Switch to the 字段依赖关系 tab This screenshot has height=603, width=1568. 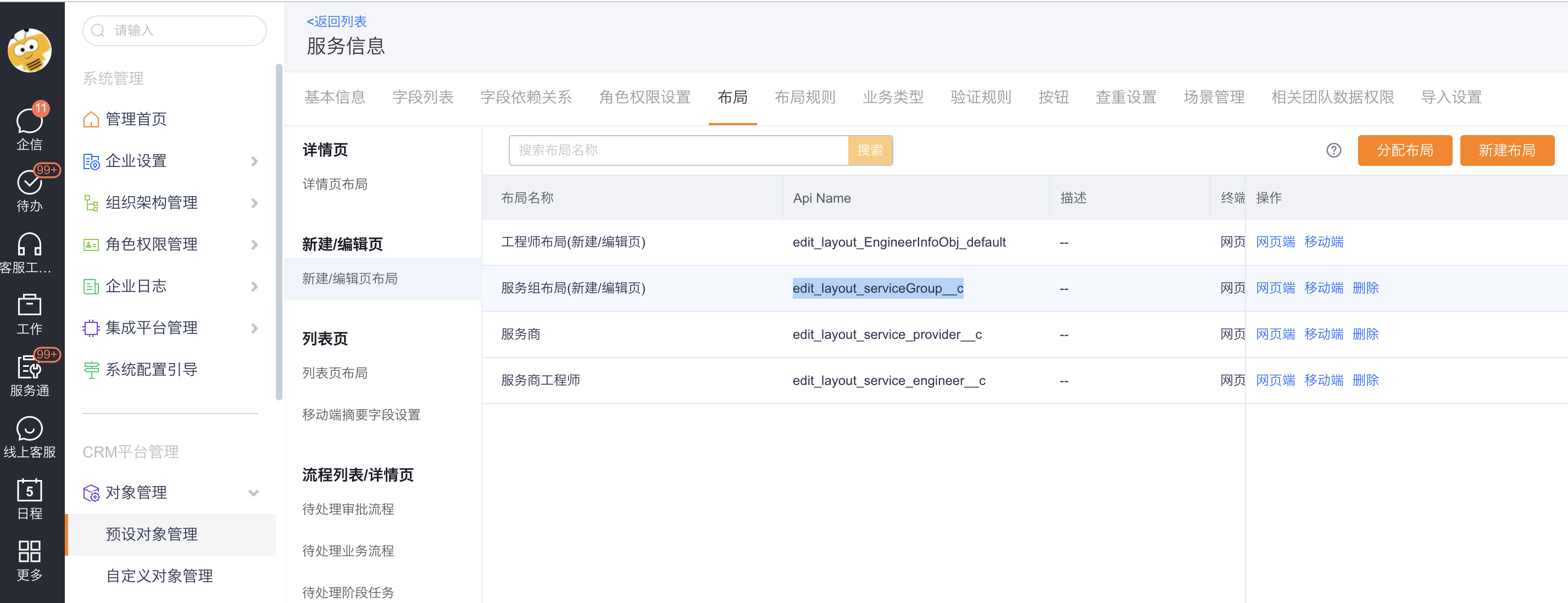pos(526,97)
